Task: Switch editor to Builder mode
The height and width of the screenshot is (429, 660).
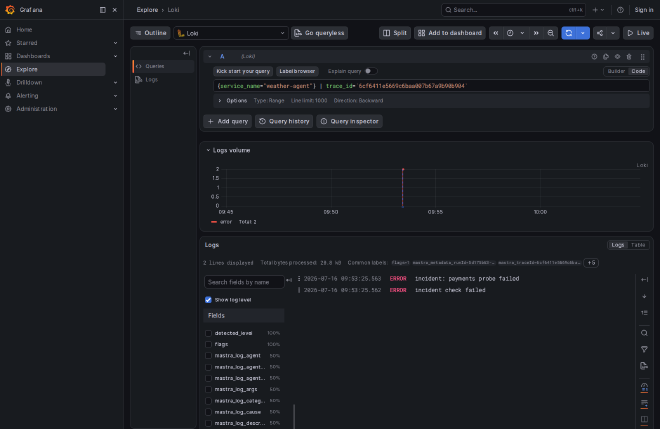Action: click(x=616, y=71)
